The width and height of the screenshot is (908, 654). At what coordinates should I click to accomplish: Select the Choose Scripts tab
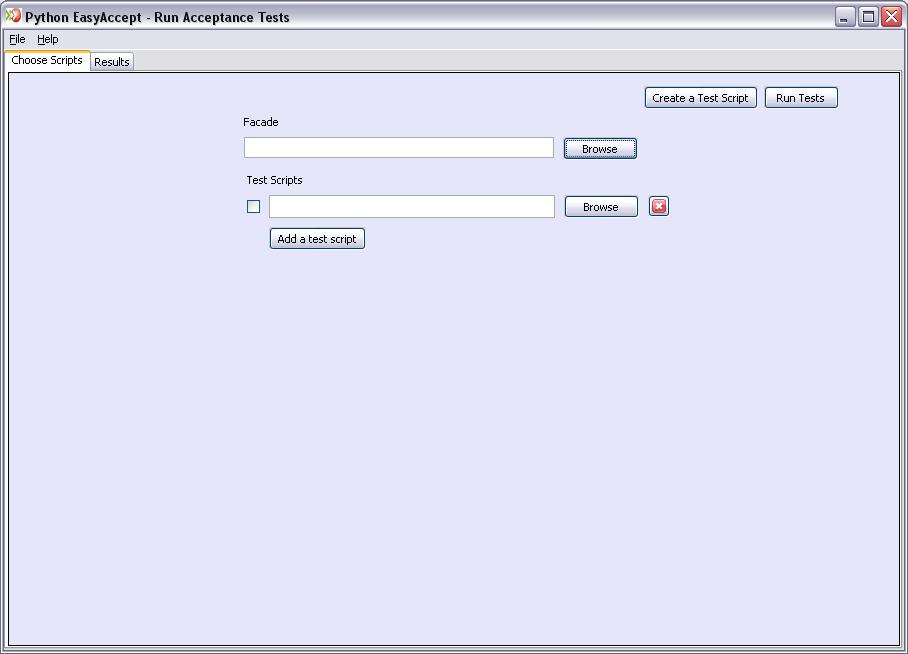[47, 61]
